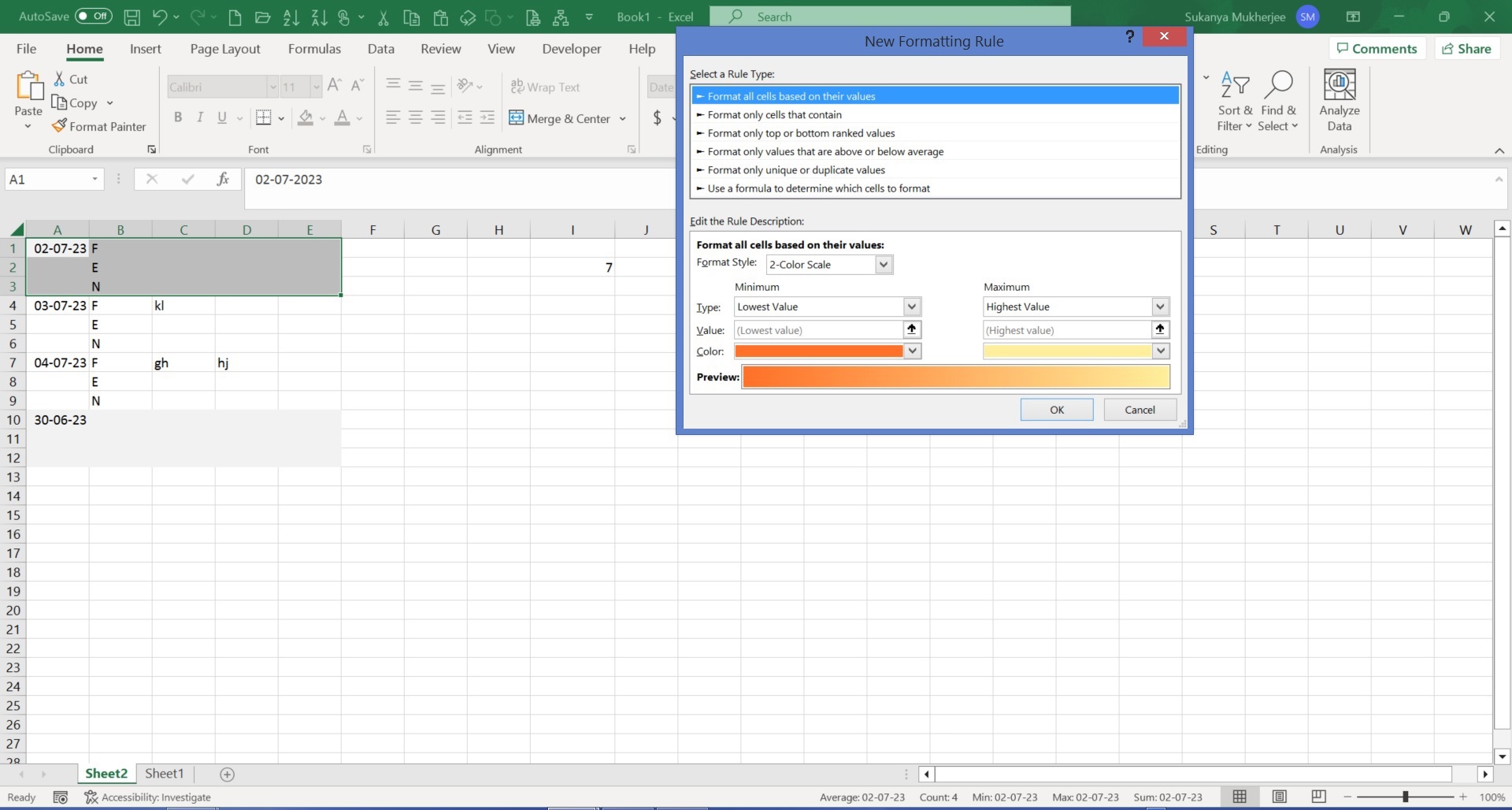Image resolution: width=1512 pixels, height=810 pixels.
Task: Click the Insert Function fx icon
Action: 223,179
